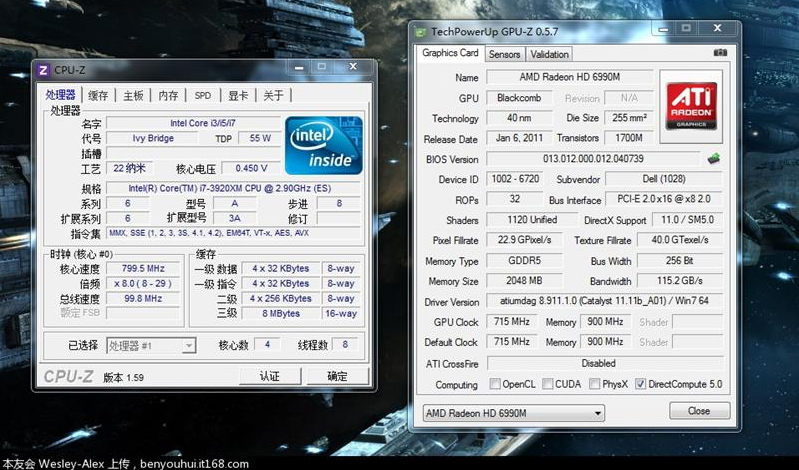
Task: Click the Bus Interface value PCI-E 2.0 x16
Action: [x=663, y=199]
